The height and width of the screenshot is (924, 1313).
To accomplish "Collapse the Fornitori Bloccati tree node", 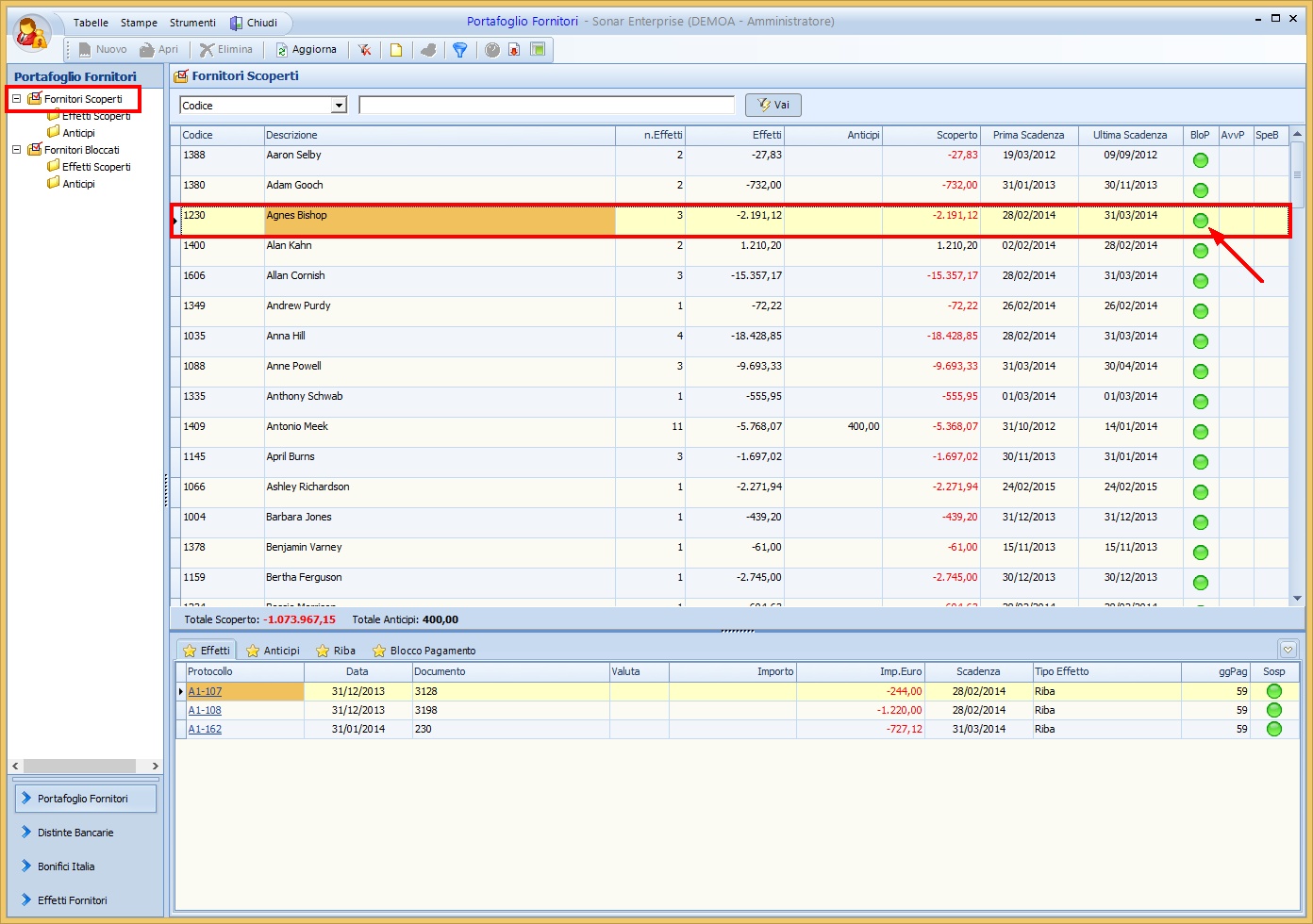I will point(16,150).
